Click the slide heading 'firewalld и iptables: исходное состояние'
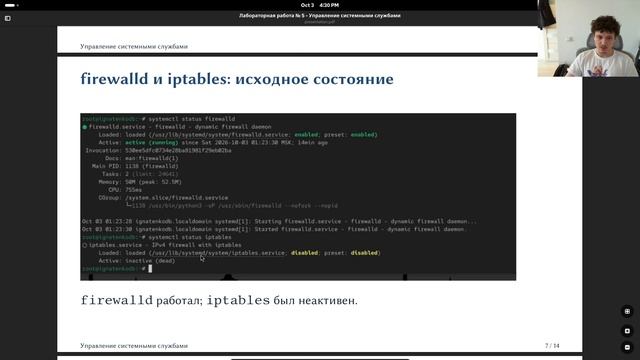The height and width of the screenshot is (360, 640). [237, 79]
